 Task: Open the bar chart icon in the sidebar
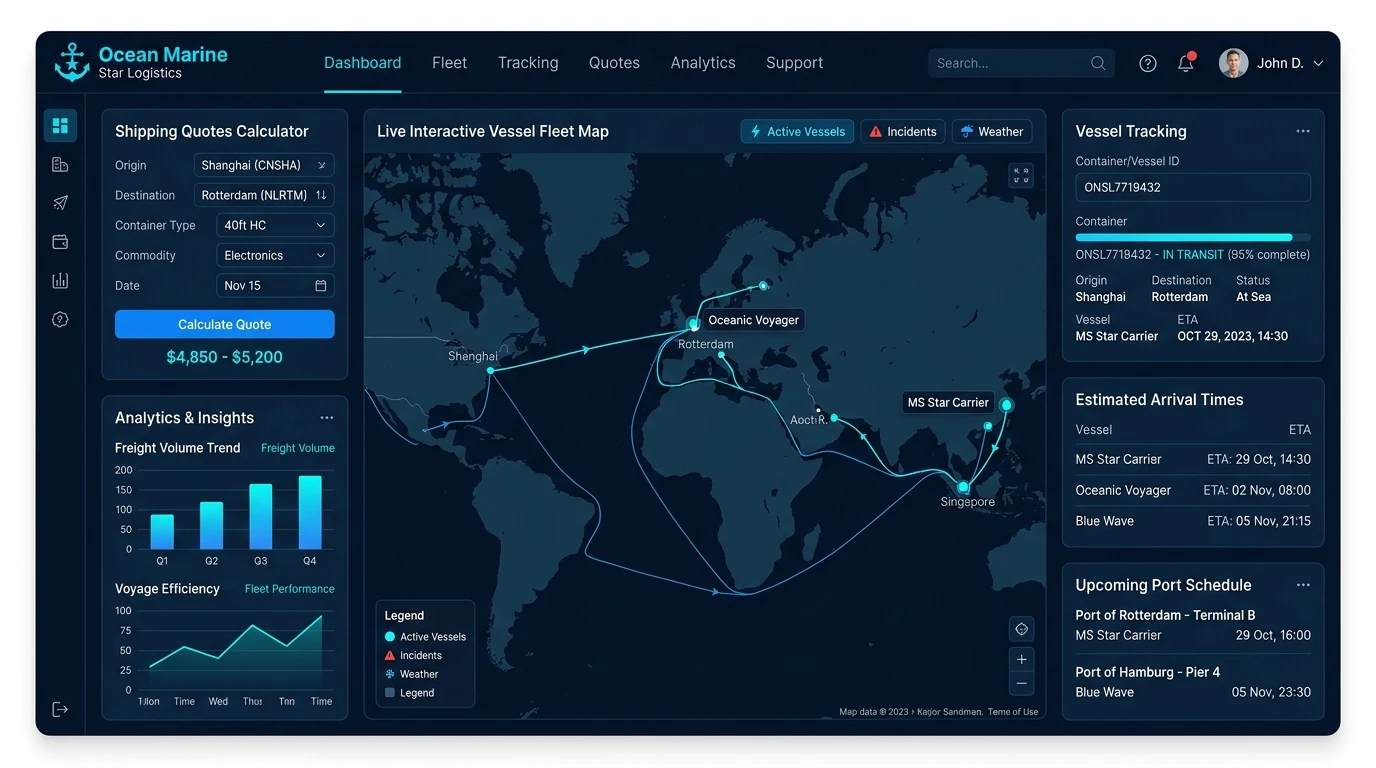[60, 281]
